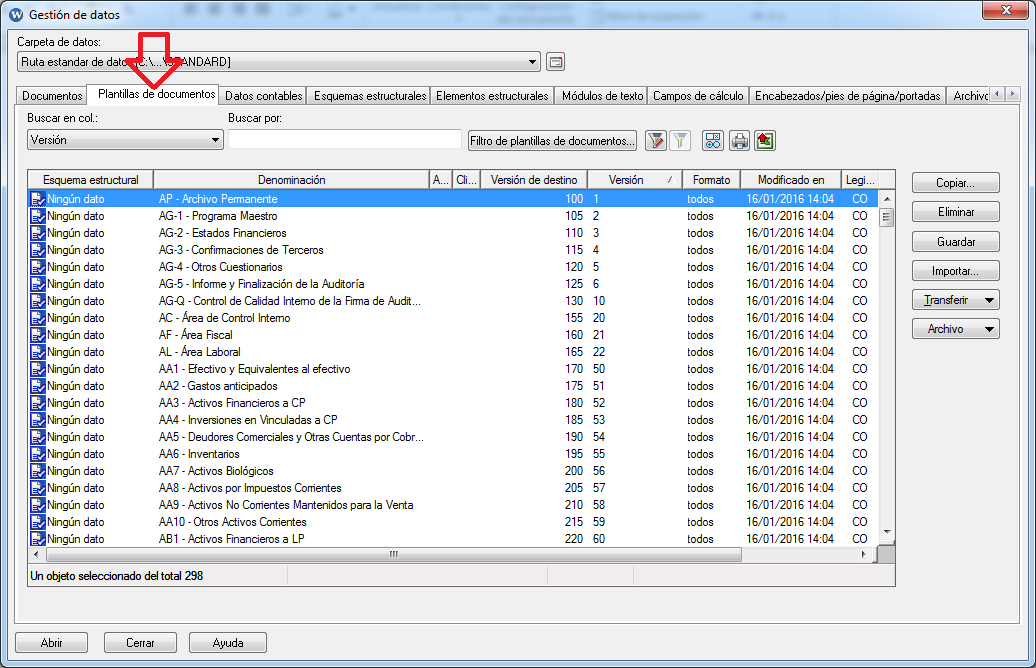Image resolution: width=1036 pixels, height=668 pixels.
Task: Click the Abrir button
Action: click(x=52, y=643)
